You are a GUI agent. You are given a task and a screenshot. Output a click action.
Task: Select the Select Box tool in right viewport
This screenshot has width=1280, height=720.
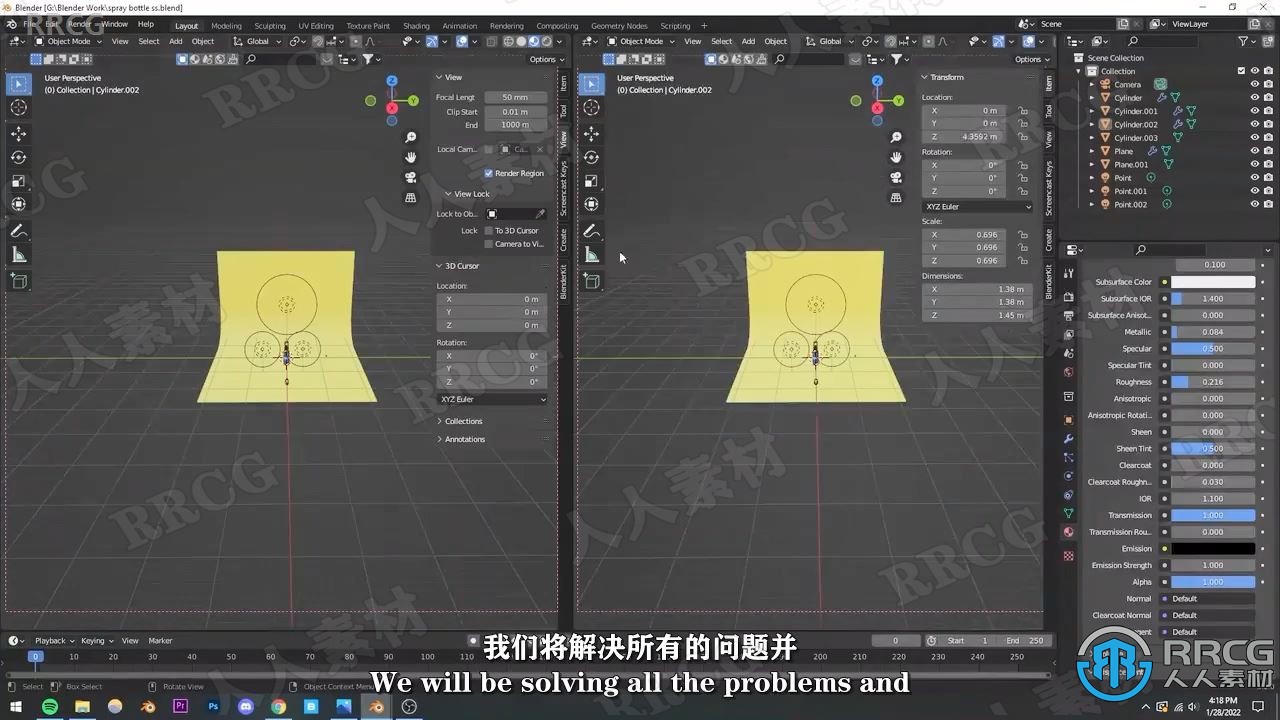[592, 83]
